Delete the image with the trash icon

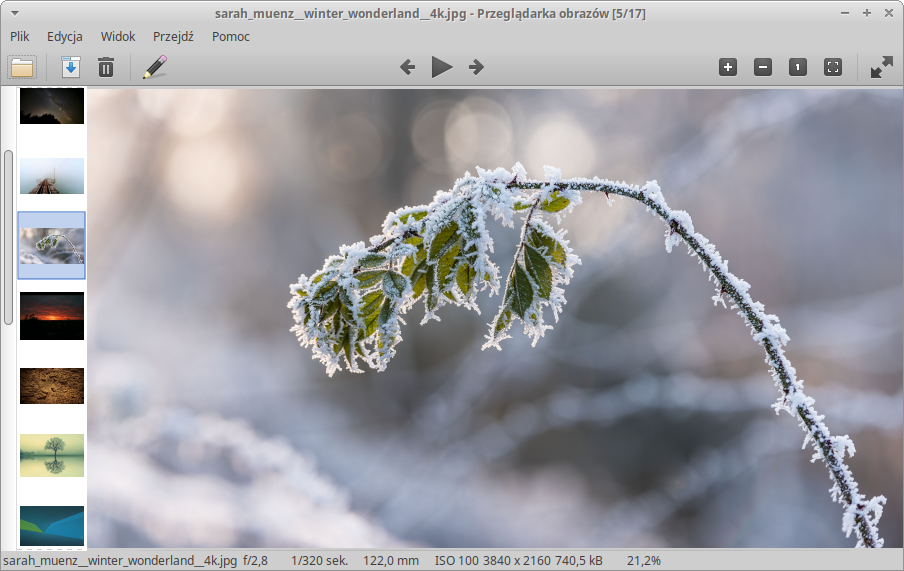click(106, 67)
